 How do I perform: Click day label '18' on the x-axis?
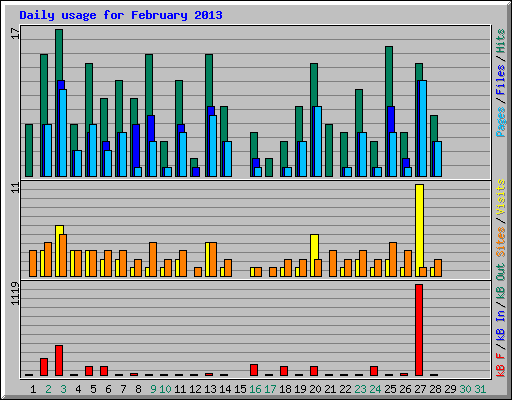(x=285, y=389)
